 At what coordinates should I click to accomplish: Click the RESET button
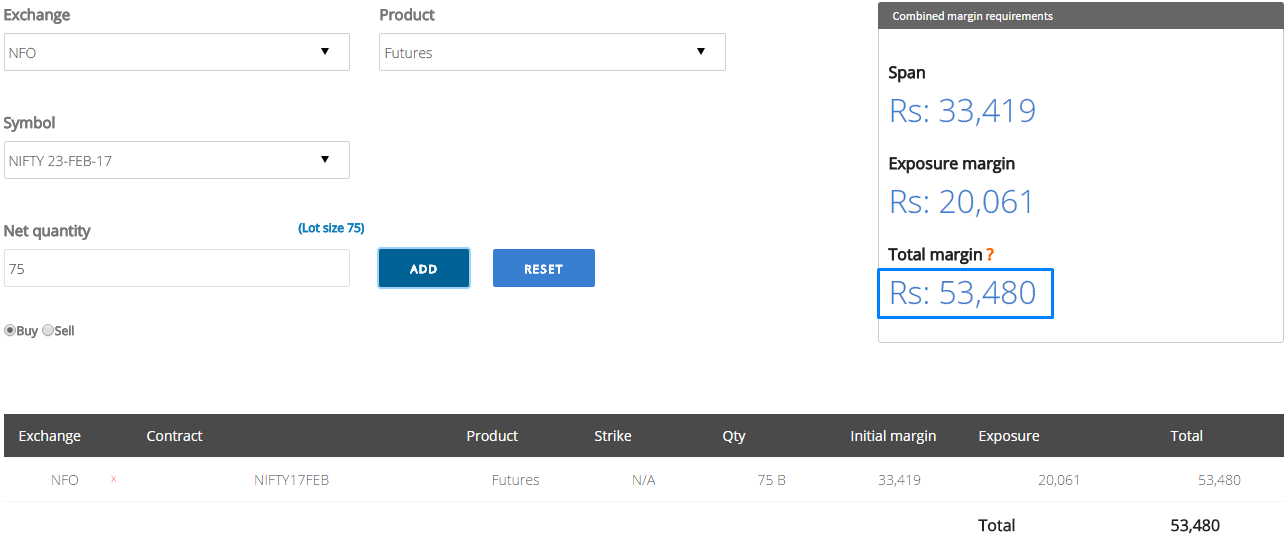click(544, 268)
